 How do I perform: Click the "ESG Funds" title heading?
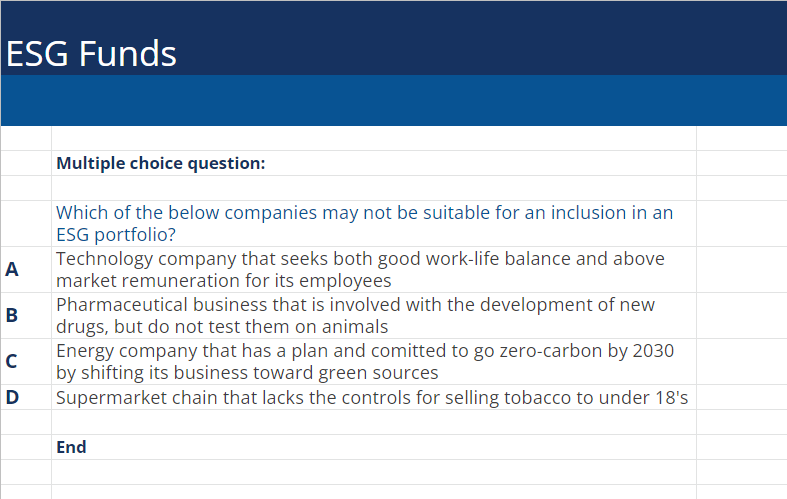click(91, 53)
